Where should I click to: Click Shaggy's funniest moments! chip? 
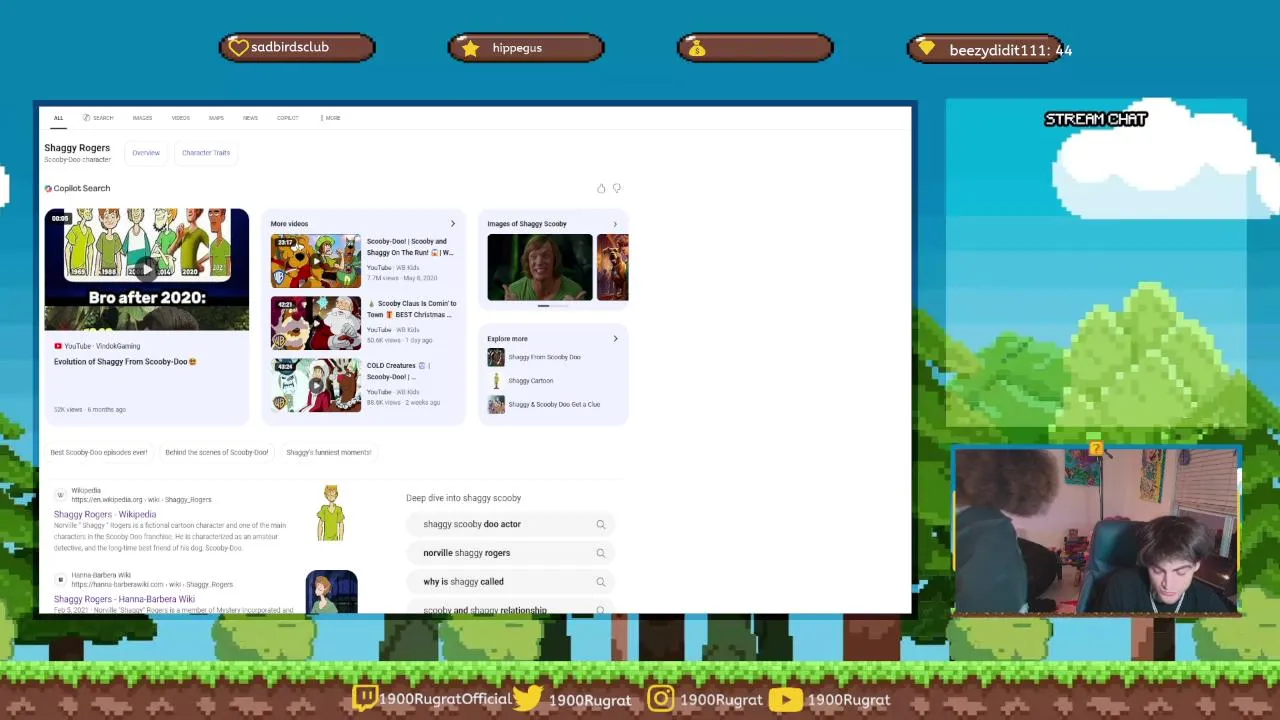[x=328, y=452]
